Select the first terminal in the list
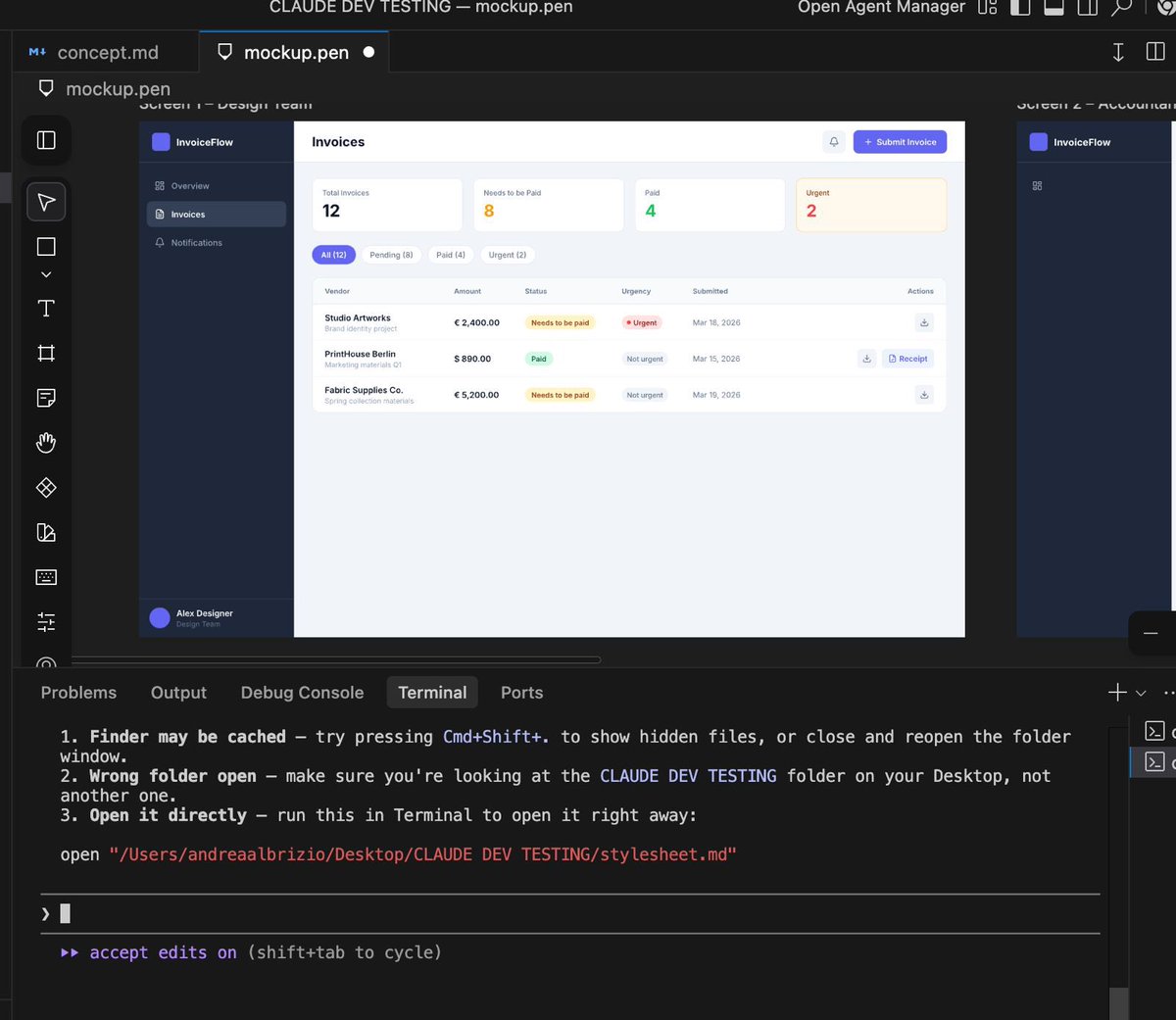1176x1020 pixels. point(1155,731)
